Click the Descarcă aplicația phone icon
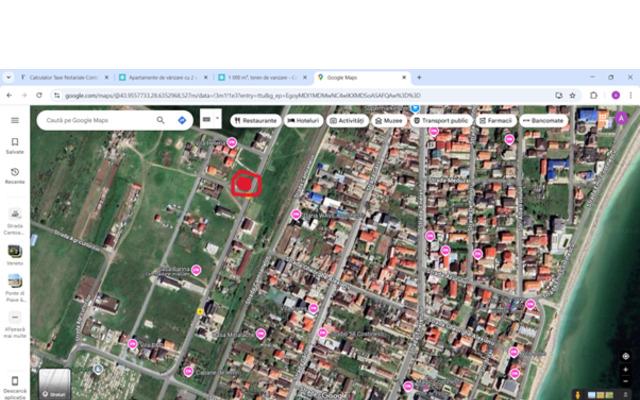Viewport: 640px width, 400px height. click(x=14, y=380)
